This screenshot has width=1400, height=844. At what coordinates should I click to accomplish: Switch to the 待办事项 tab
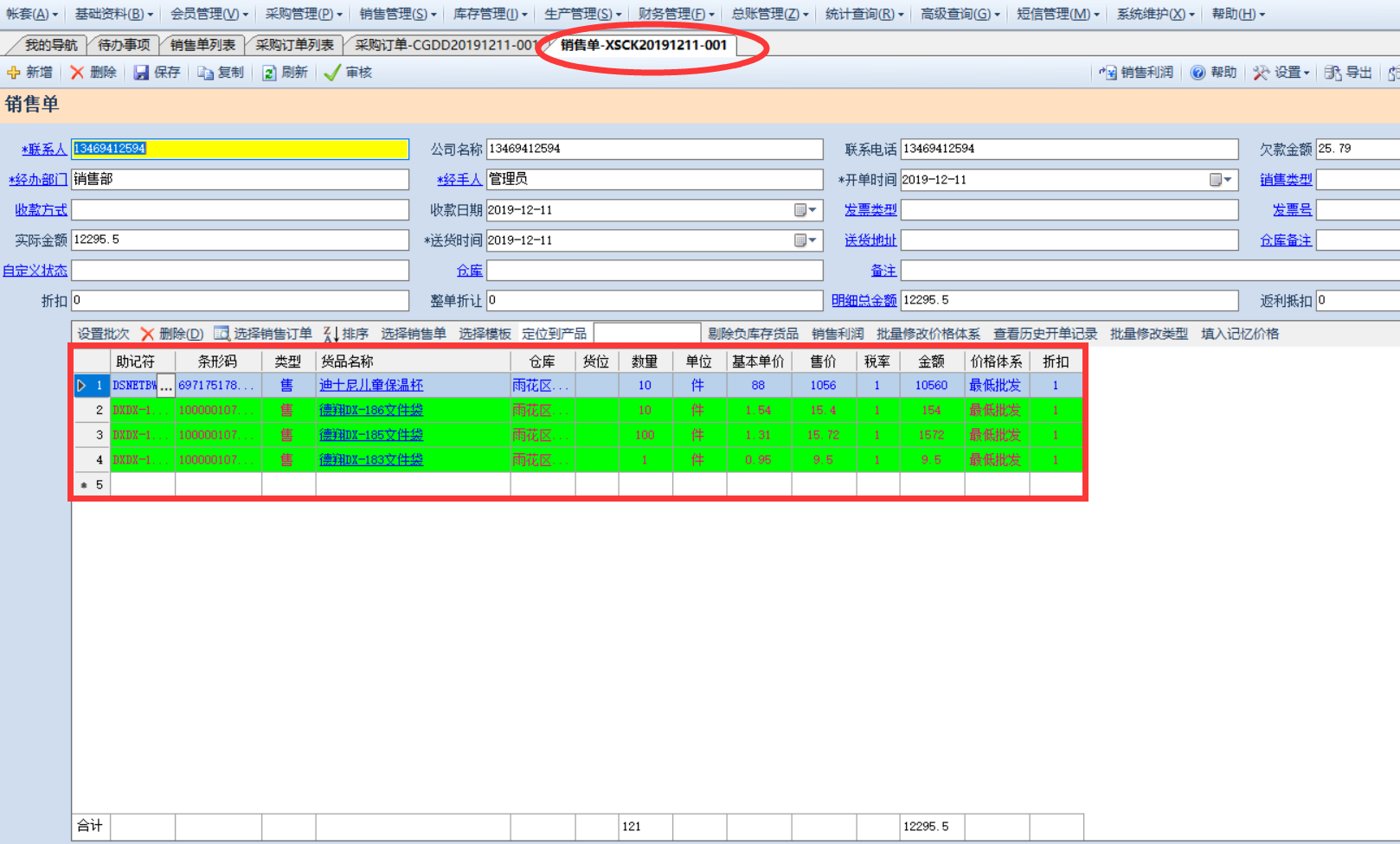point(124,45)
